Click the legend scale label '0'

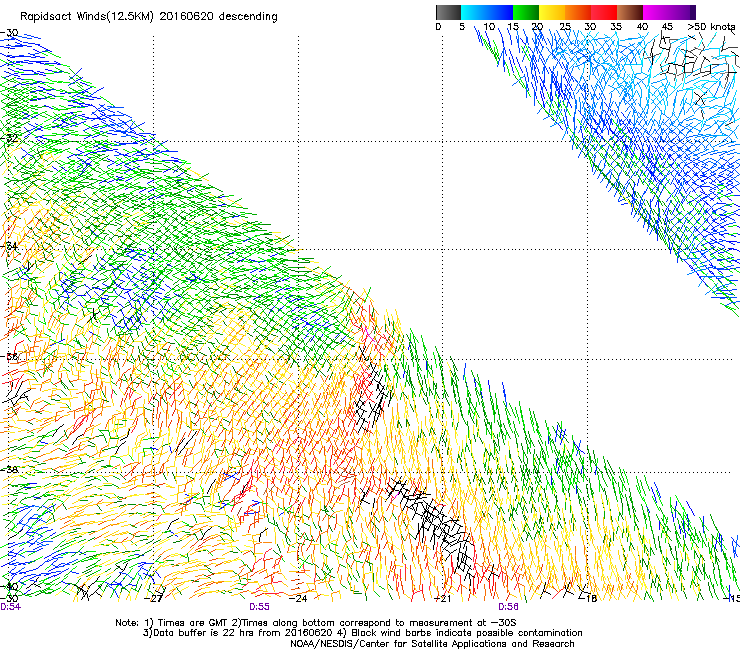(x=438, y=27)
